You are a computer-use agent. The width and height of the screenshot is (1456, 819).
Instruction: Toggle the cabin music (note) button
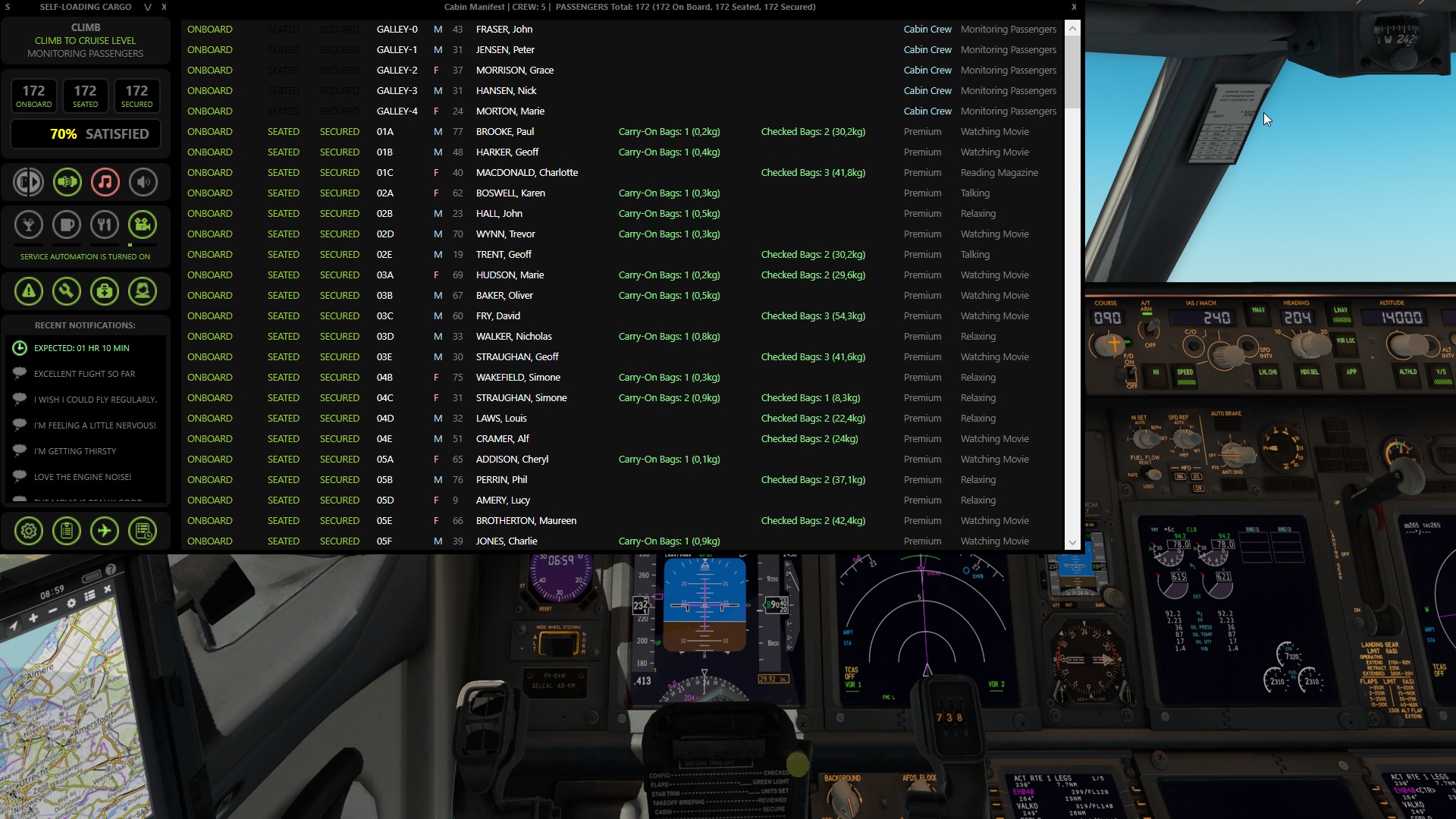click(x=105, y=182)
